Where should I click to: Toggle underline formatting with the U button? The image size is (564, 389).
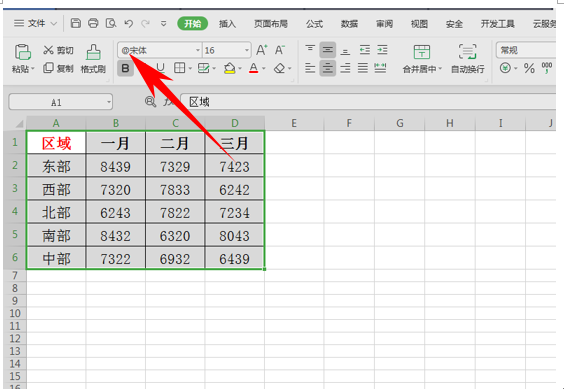[160, 68]
